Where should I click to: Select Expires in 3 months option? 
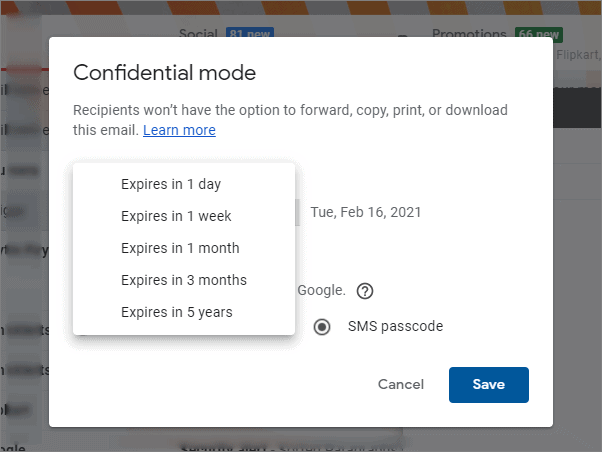click(184, 280)
